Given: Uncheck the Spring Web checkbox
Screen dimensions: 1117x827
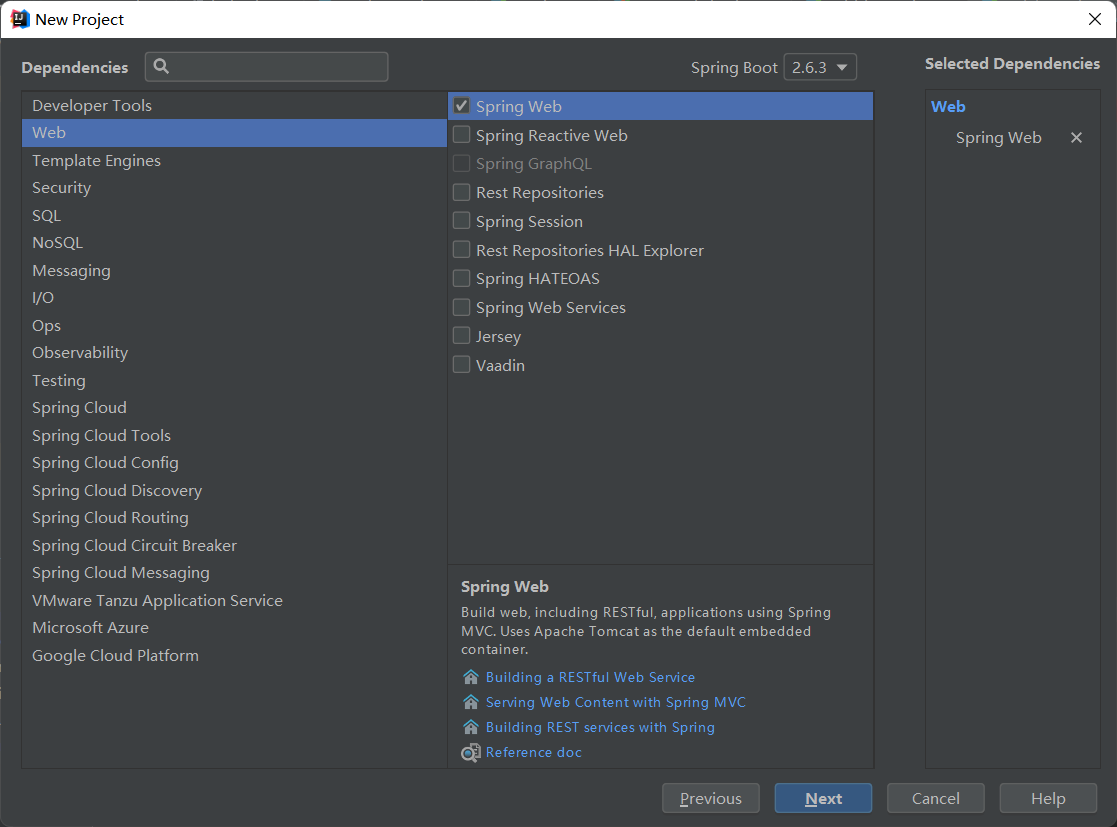Looking at the screenshot, I should [x=462, y=106].
